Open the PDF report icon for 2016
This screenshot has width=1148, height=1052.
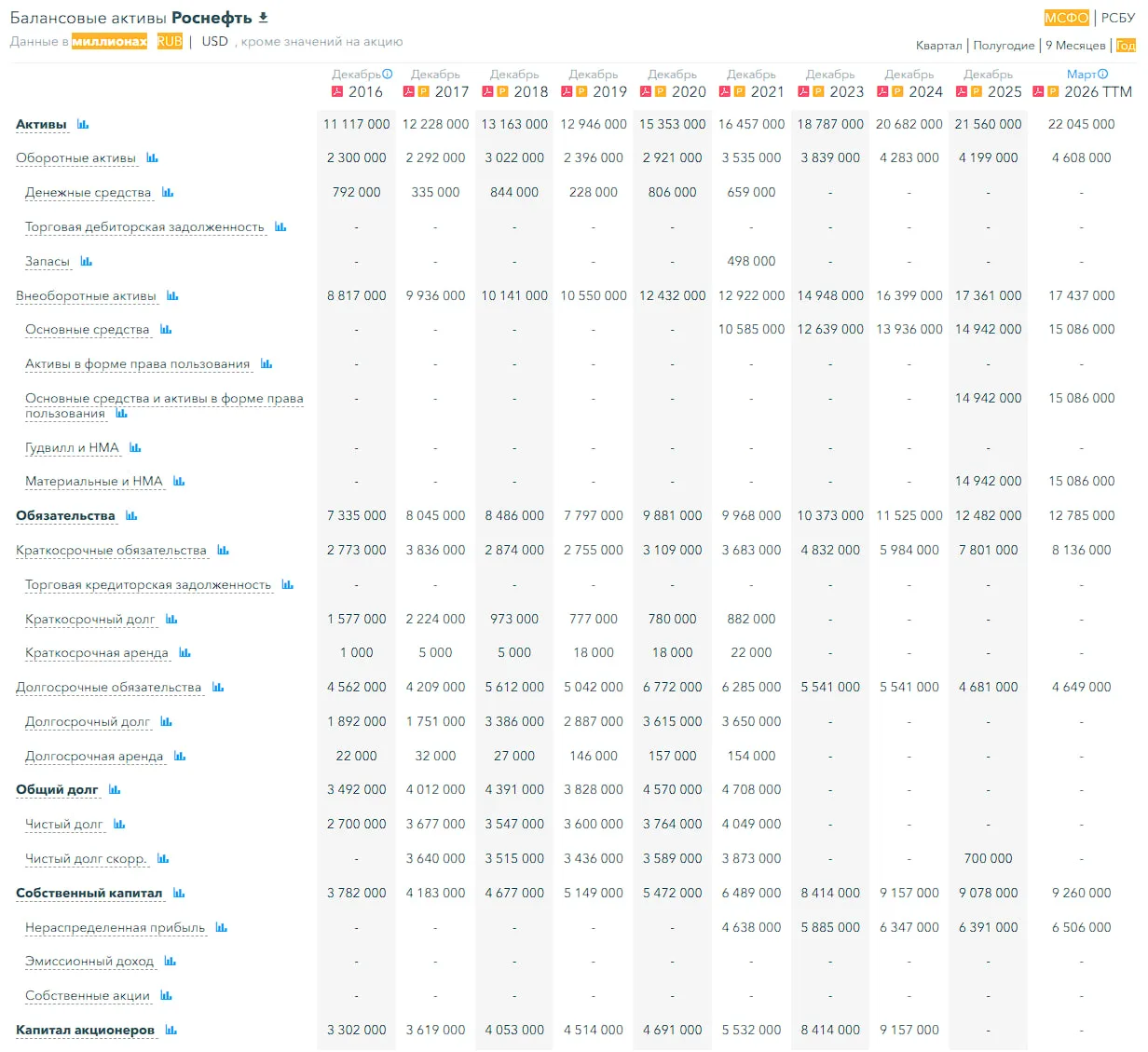coord(337,92)
